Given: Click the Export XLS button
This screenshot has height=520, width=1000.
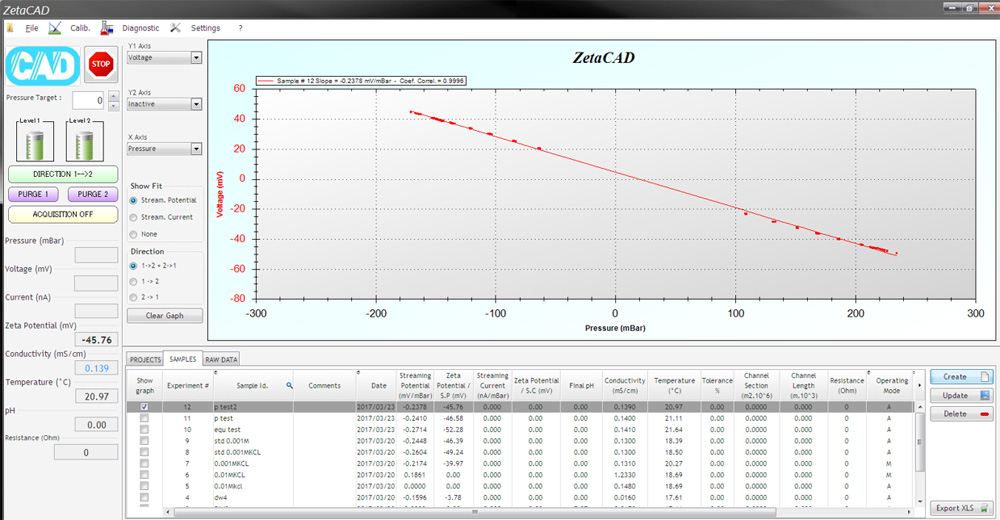Looking at the screenshot, I should [961, 508].
